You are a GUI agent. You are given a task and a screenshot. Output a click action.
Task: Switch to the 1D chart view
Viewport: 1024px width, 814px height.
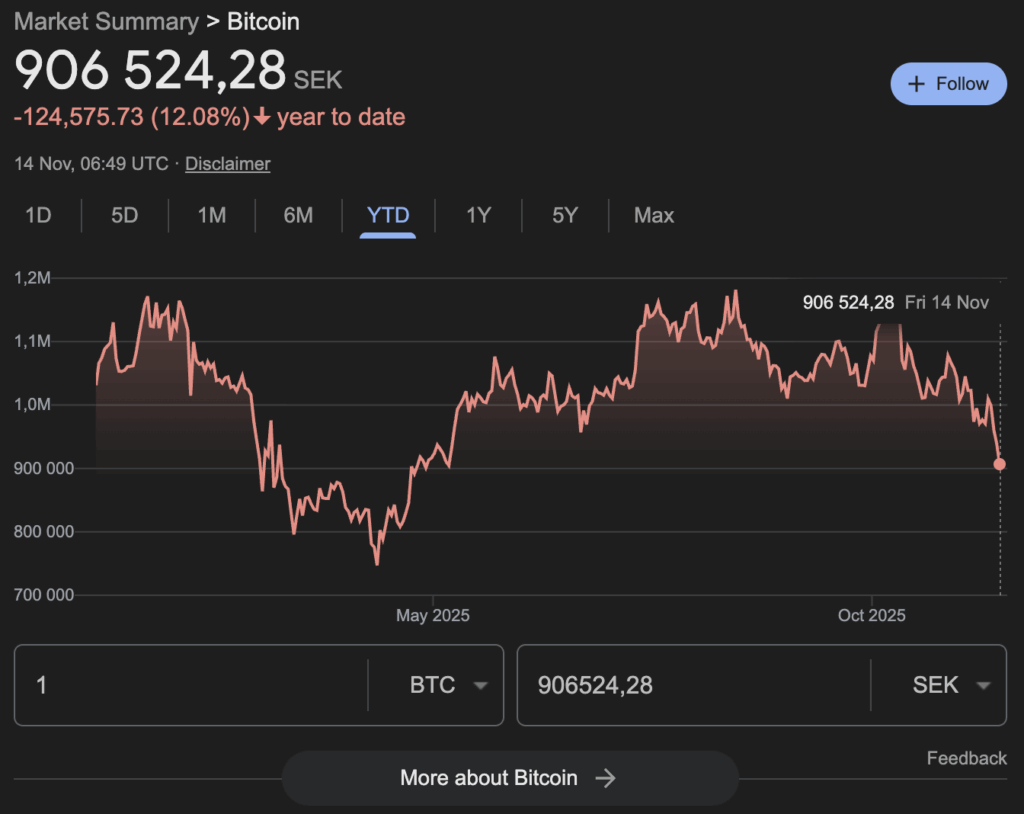coord(38,215)
